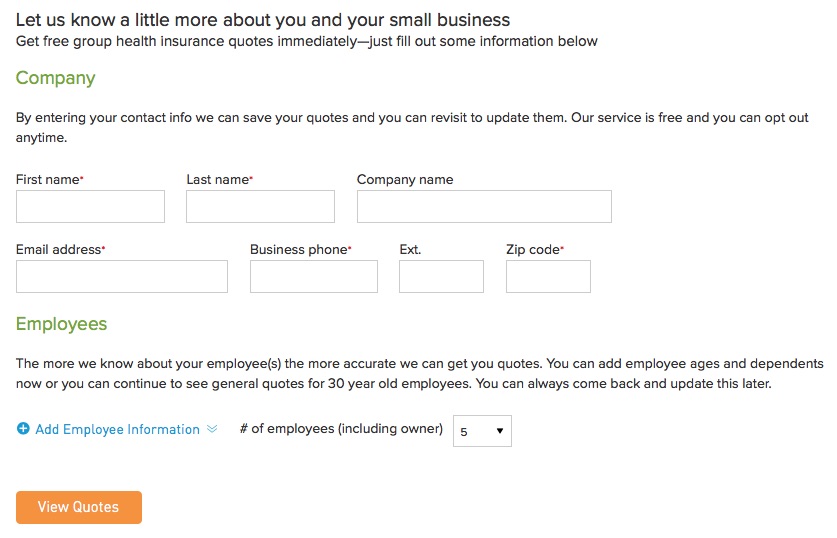Image resolution: width=837 pixels, height=538 pixels.
Task: Click the View Quotes button
Action: point(79,507)
